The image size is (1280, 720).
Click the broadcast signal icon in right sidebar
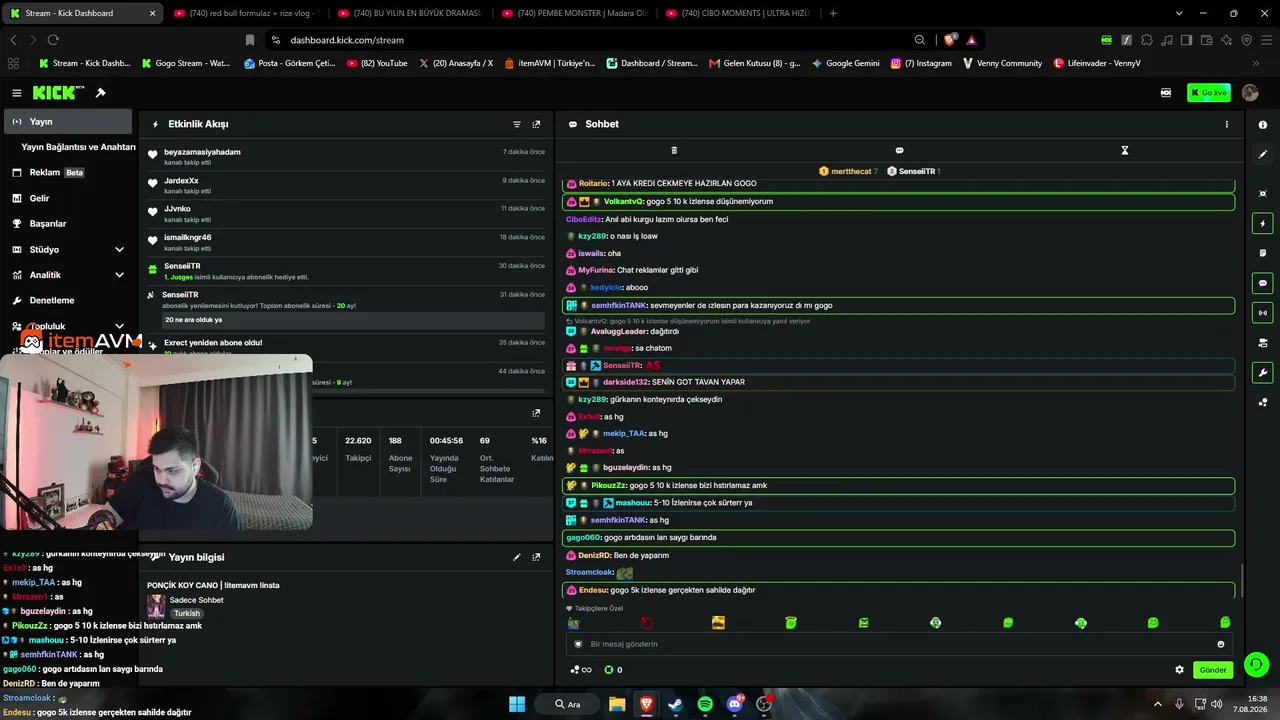tap(1263, 313)
